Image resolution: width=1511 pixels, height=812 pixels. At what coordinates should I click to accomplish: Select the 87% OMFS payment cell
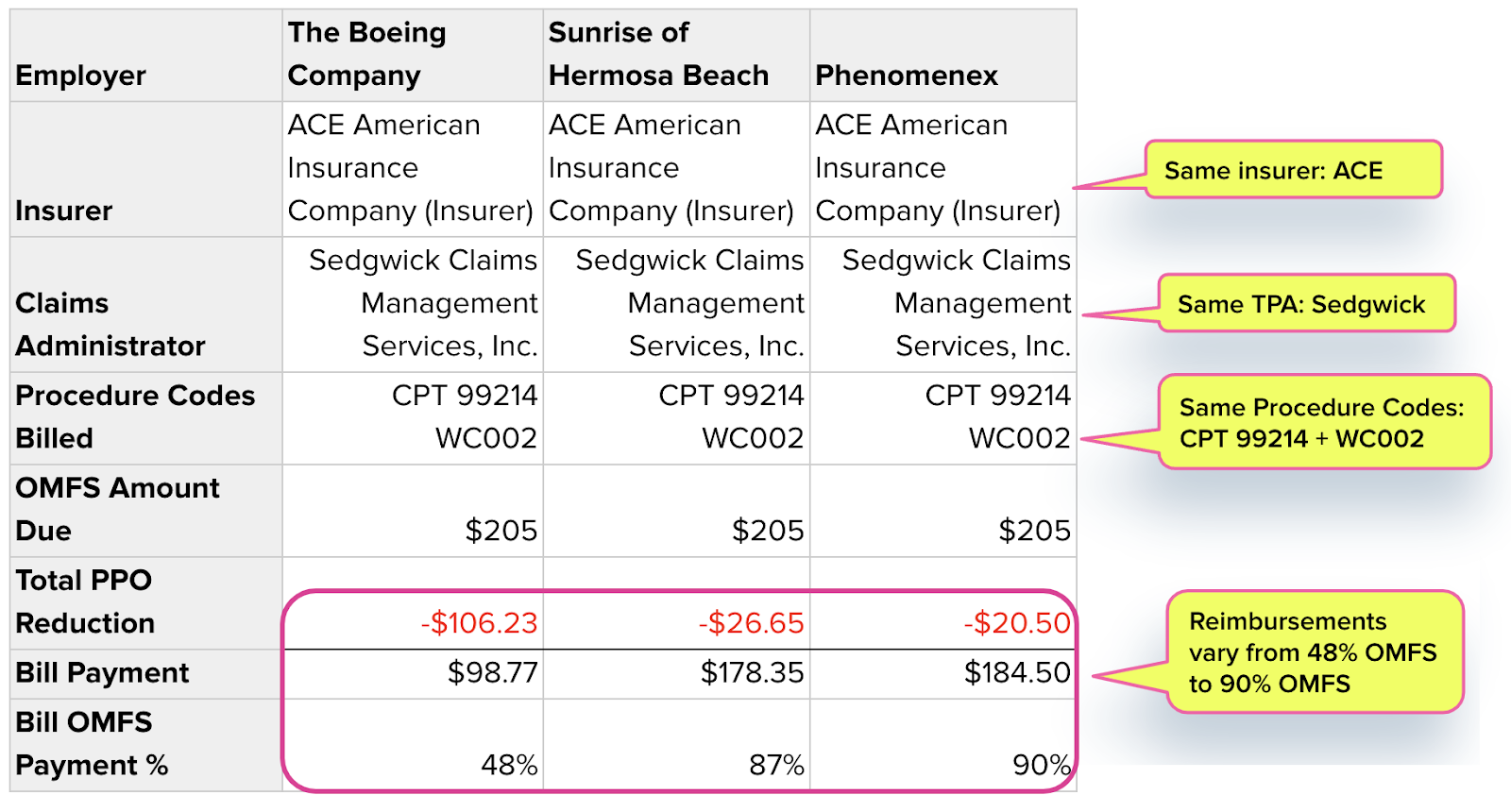(676, 744)
